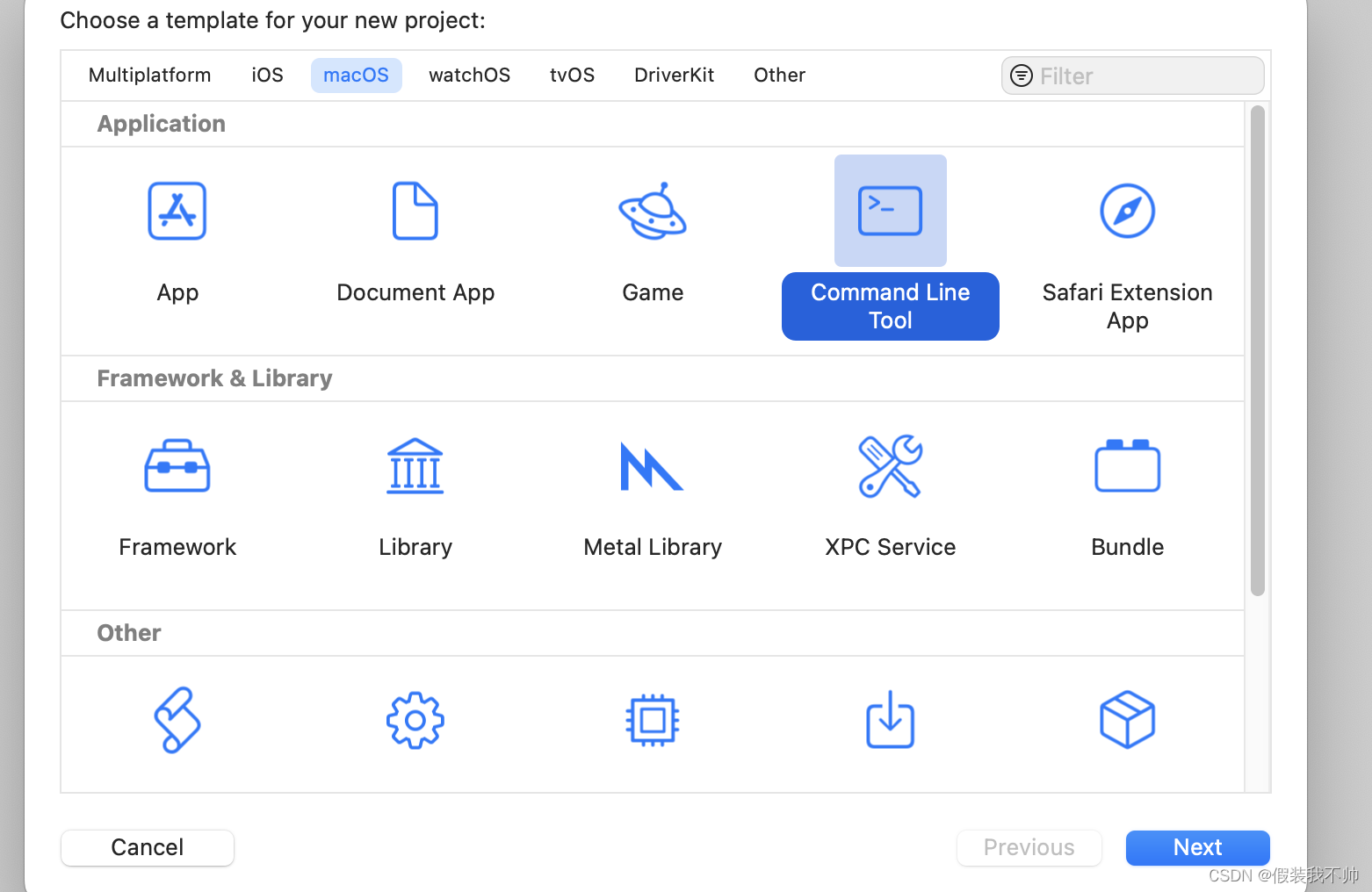1372x892 pixels.
Task: Select the App template icon
Action: pos(177,211)
